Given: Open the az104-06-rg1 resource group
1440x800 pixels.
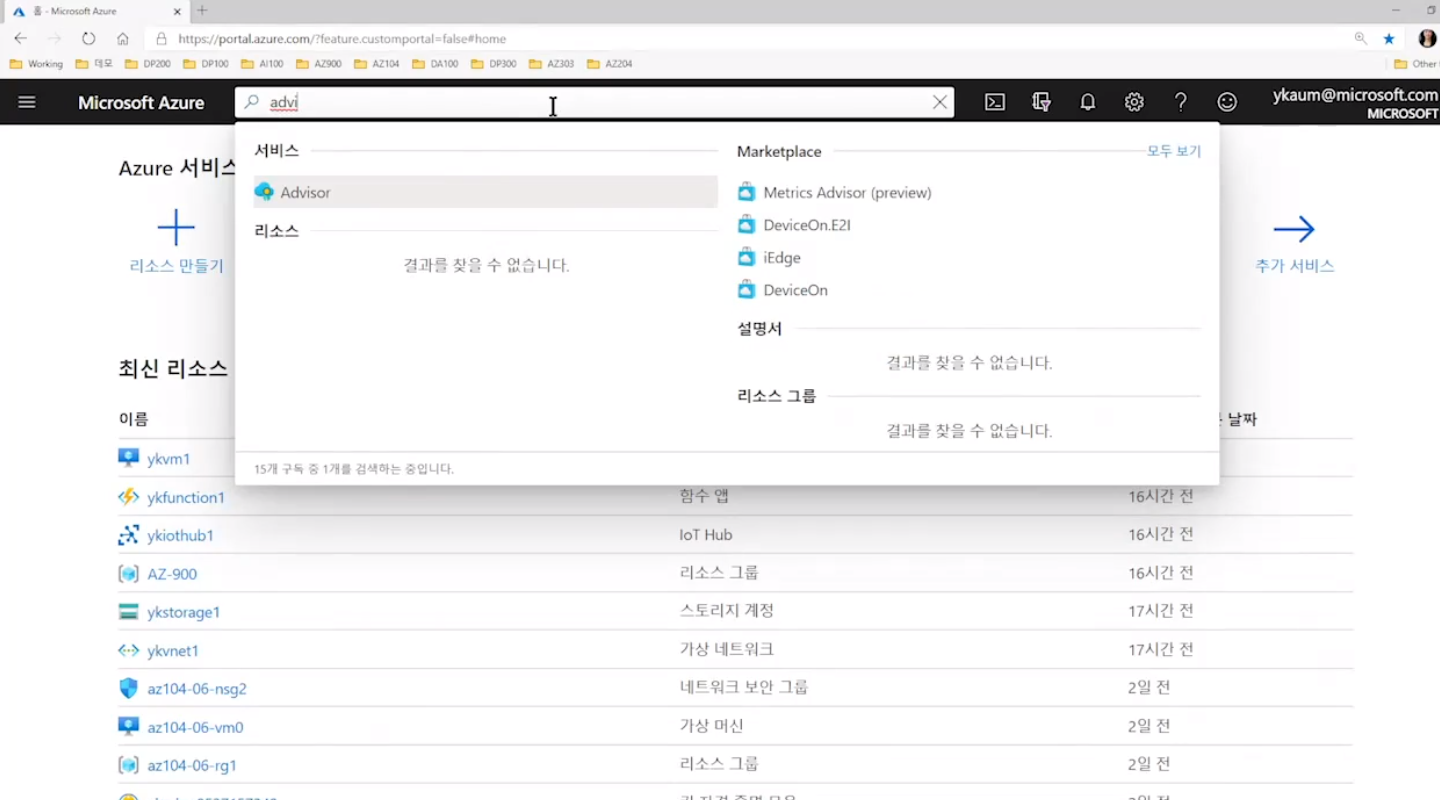Looking at the screenshot, I should 192,765.
